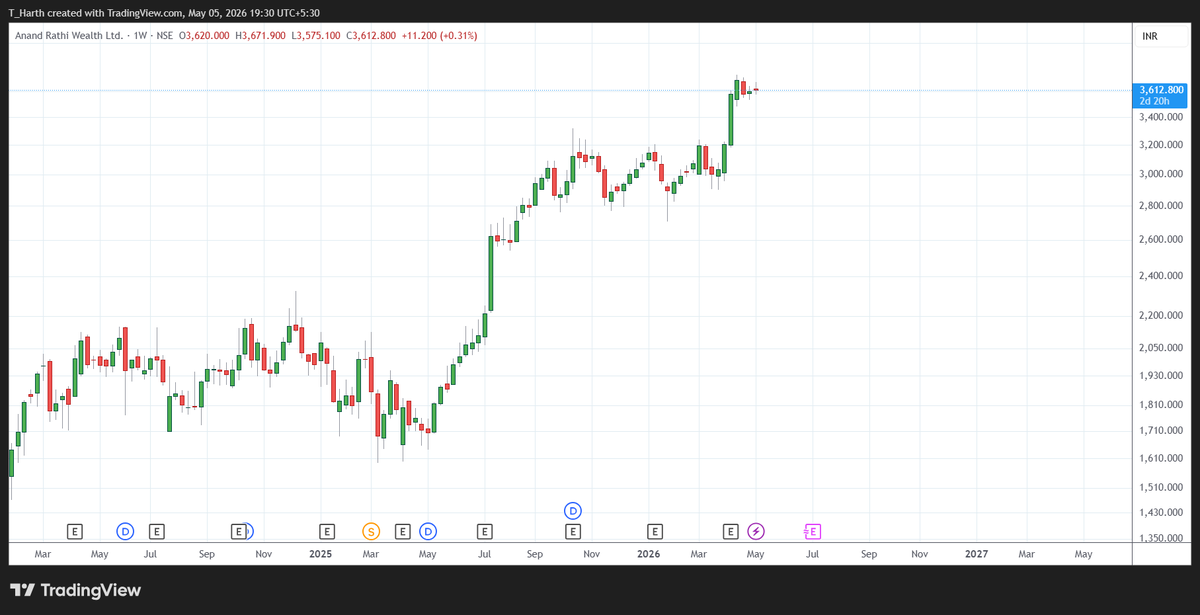Open the earnings E marker above the 2026 label
The height and width of the screenshot is (615, 1200).
[655, 531]
